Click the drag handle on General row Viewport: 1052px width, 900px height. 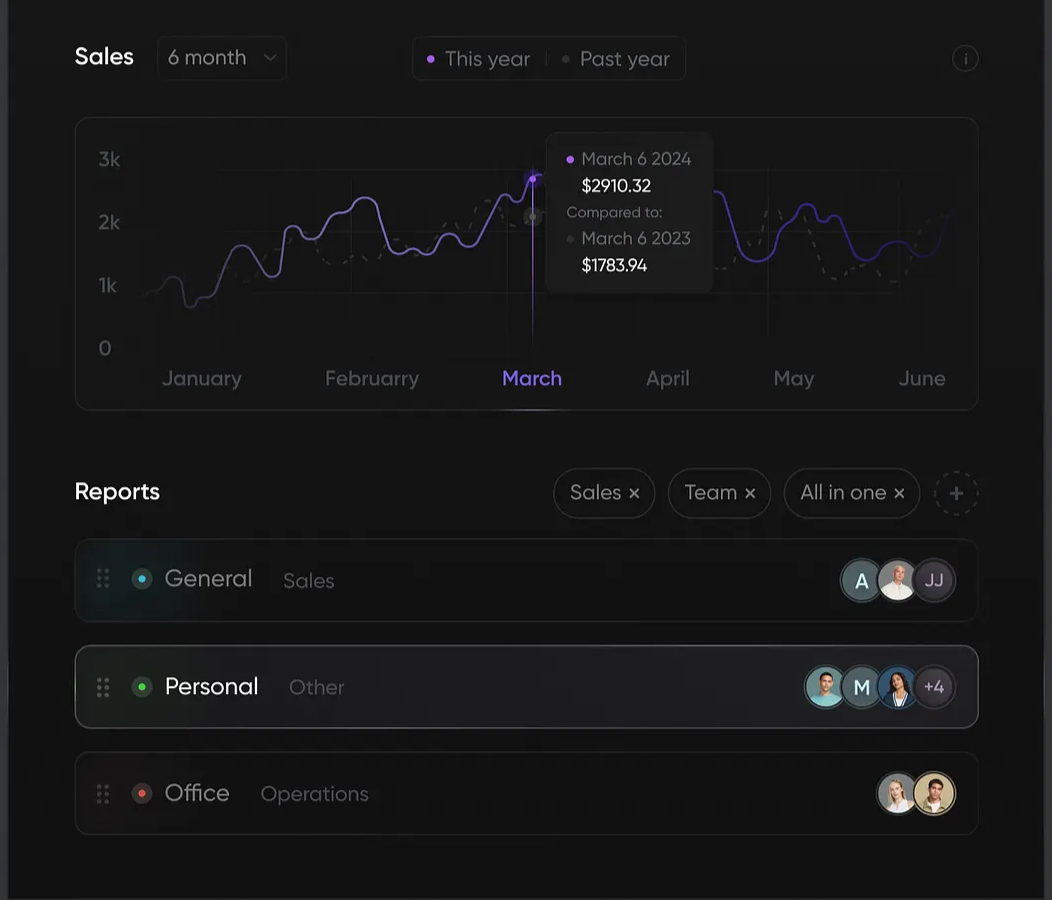pyautogui.click(x=103, y=579)
